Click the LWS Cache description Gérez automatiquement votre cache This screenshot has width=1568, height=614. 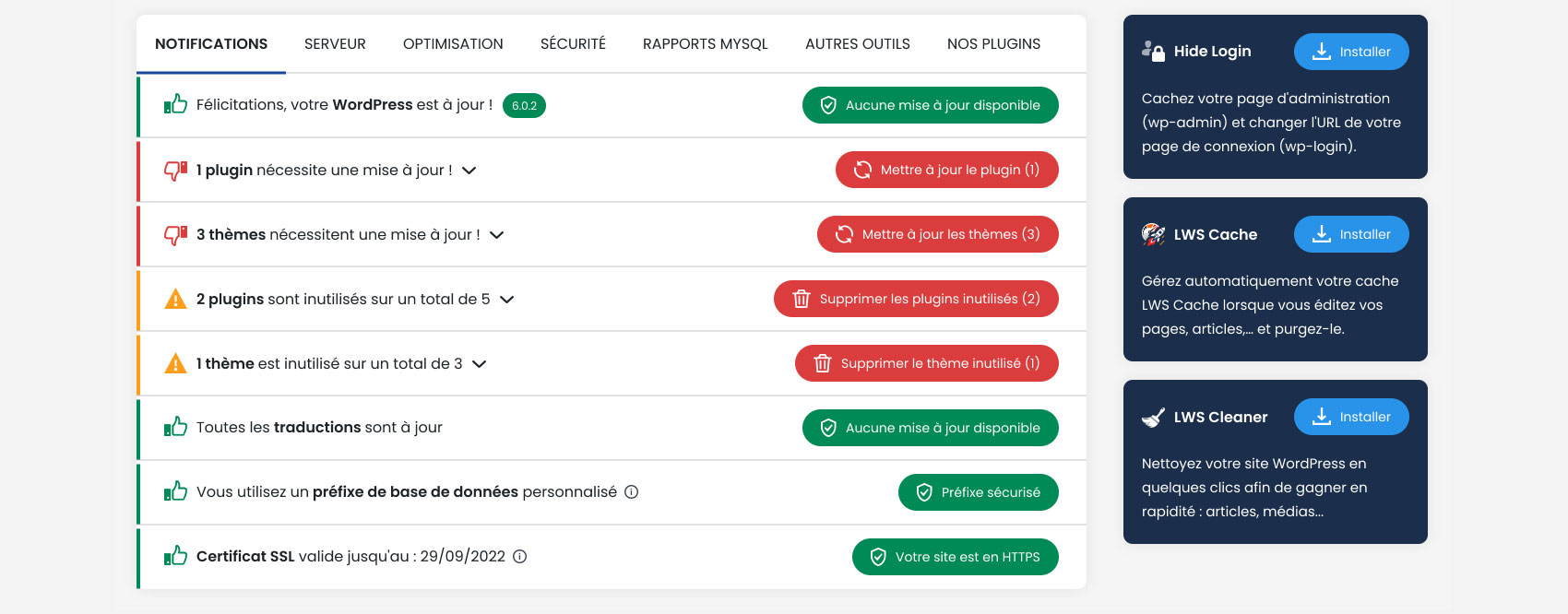coord(1270,305)
